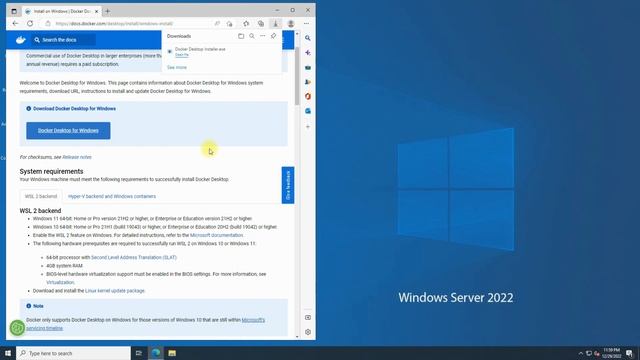Viewport: 640px width, 360px height.
Task: Open the Games sidebar icon
Action: 308,82
